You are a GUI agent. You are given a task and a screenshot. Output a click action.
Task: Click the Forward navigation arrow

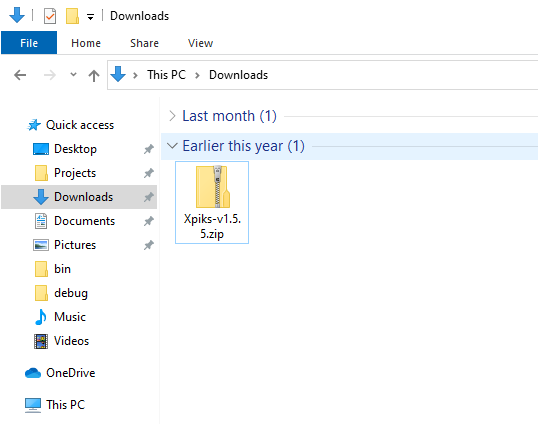point(50,75)
